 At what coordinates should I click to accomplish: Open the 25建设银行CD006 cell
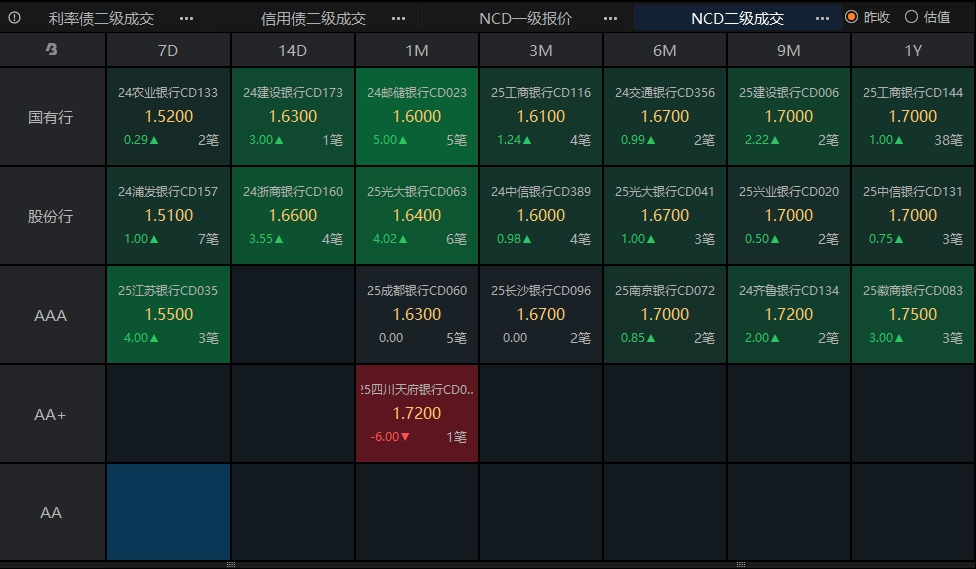[789, 116]
